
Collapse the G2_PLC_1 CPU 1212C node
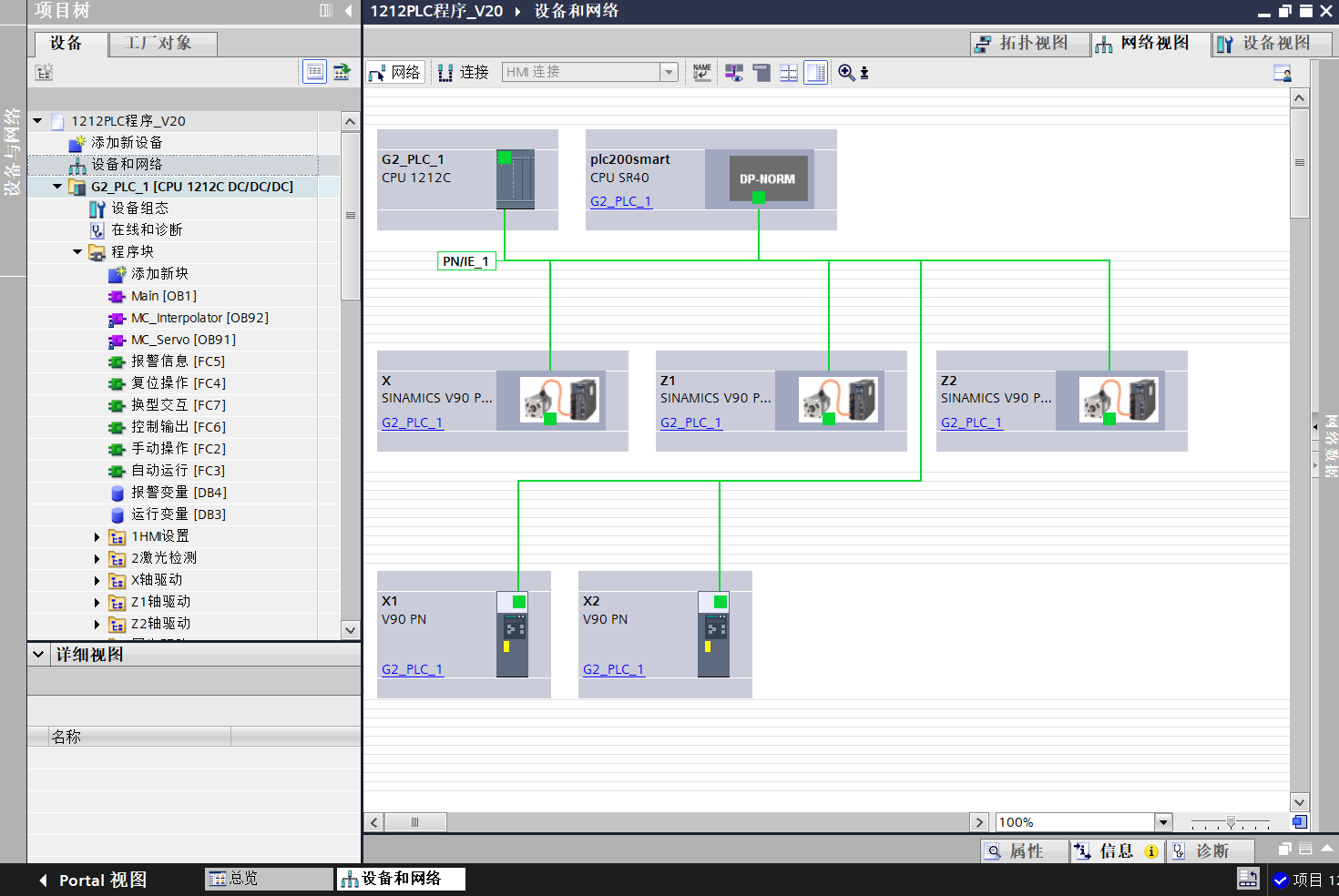(57, 186)
